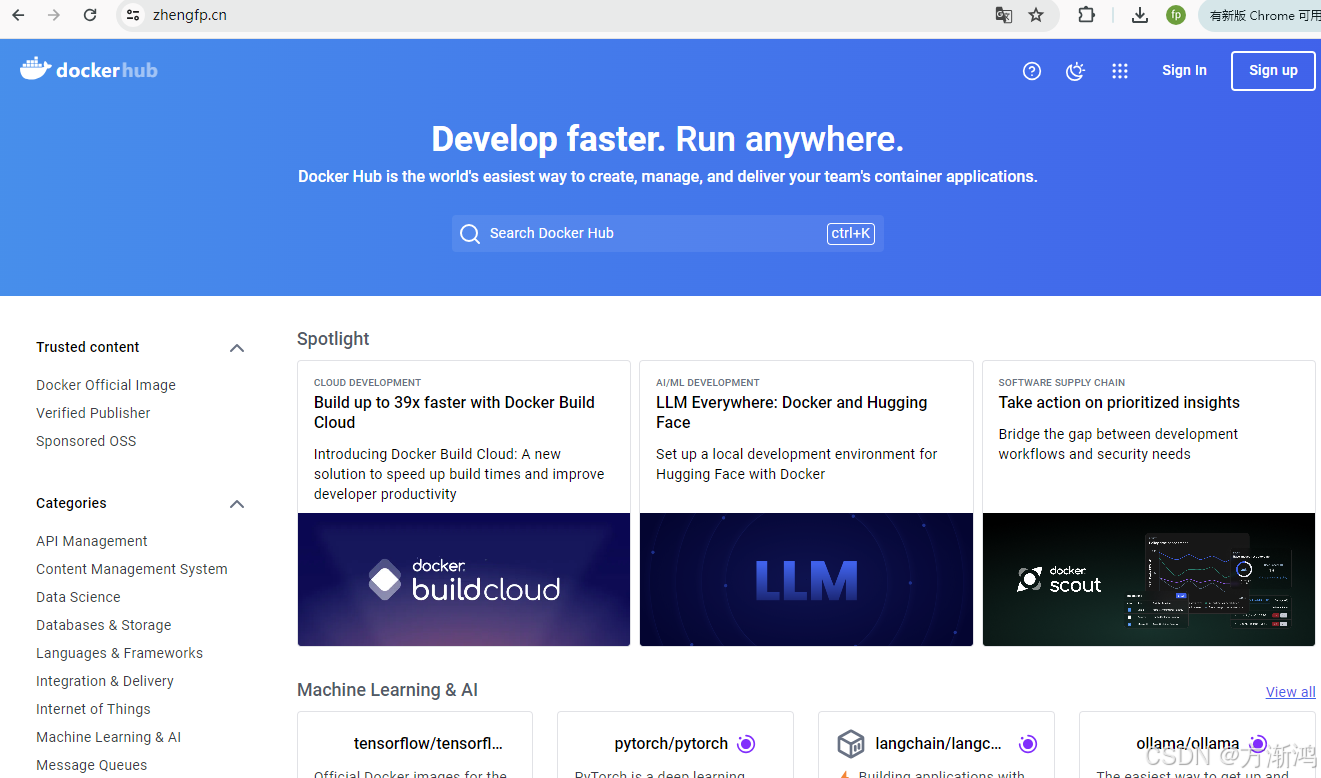This screenshot has height=778, width=1321.
Task: Collapse the Categories section
Action: click(237, 504)
